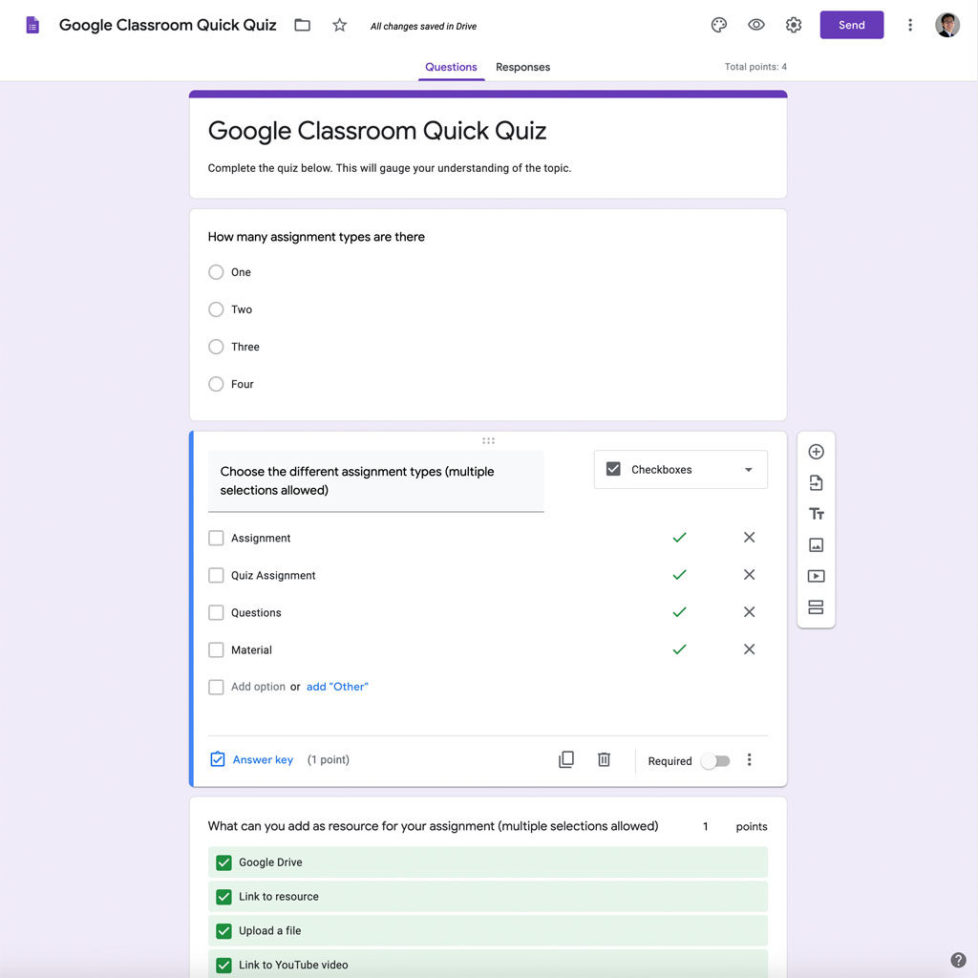The width and height of the screenshot is (978, 978).
Task: Click the Send button
Action: click(x=851, y=25)
